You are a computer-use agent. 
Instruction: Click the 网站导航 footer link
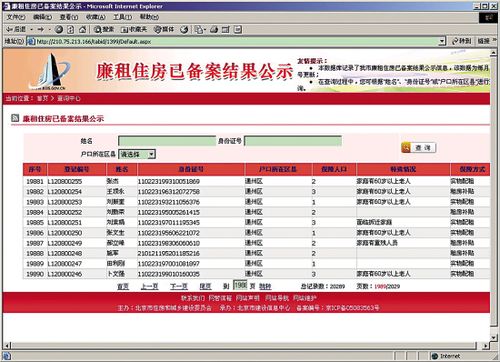(x=277, y=298)
